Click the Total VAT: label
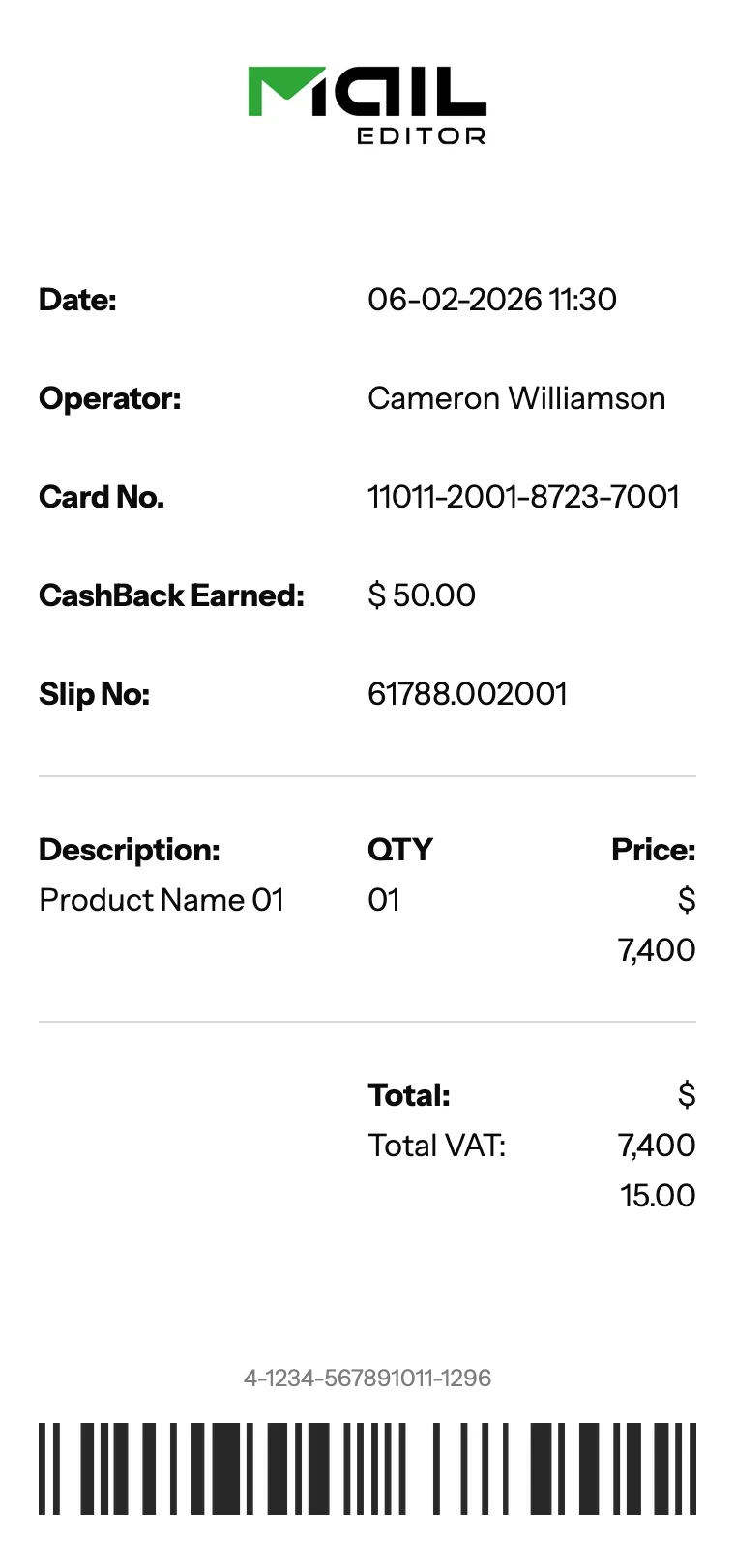The width and height of the screenshot is (735, 1568). pos(437,1146)
